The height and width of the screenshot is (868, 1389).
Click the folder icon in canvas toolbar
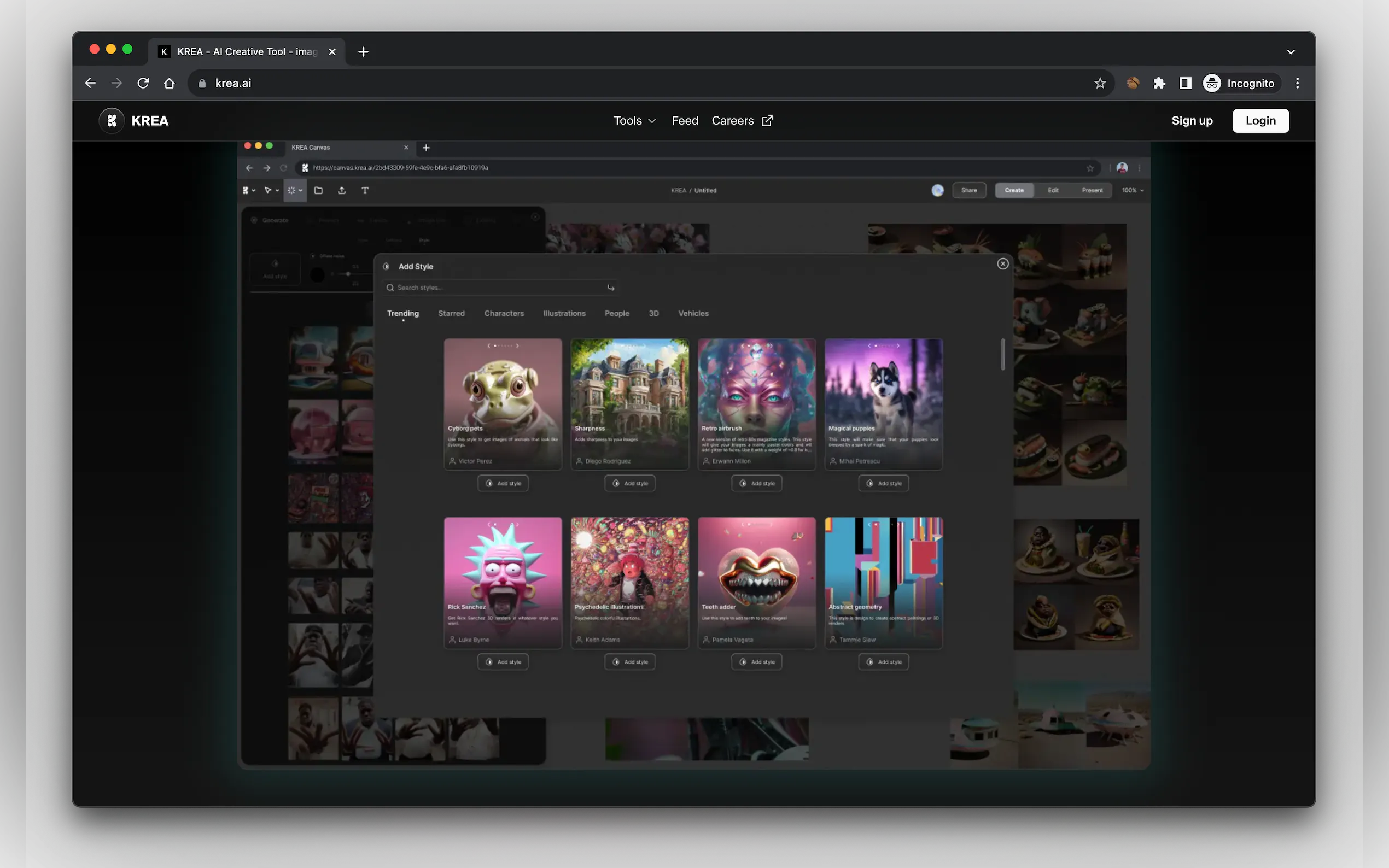pos(318,191)
